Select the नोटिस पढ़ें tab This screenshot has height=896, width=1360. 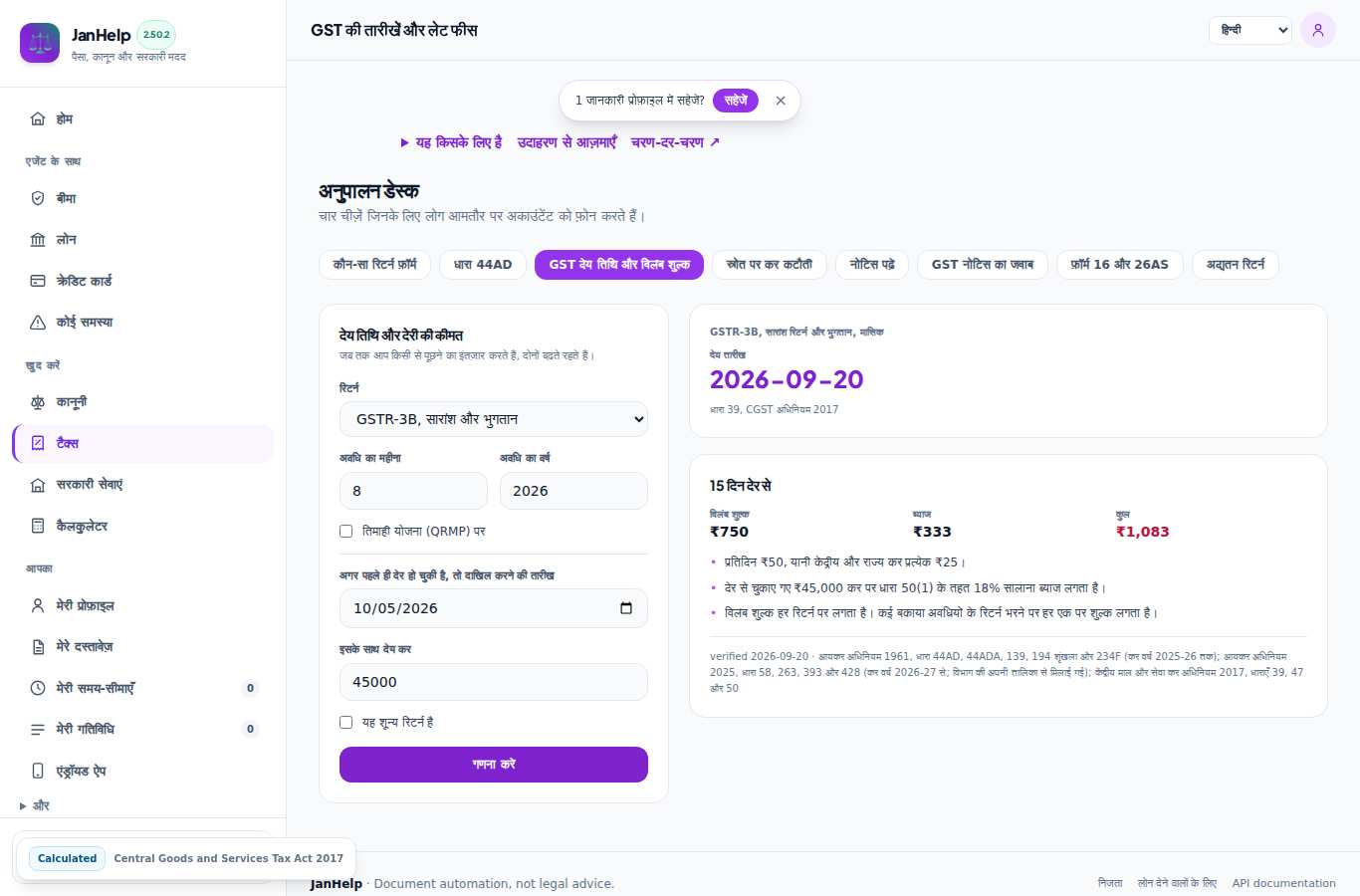[x=872, y=265]
